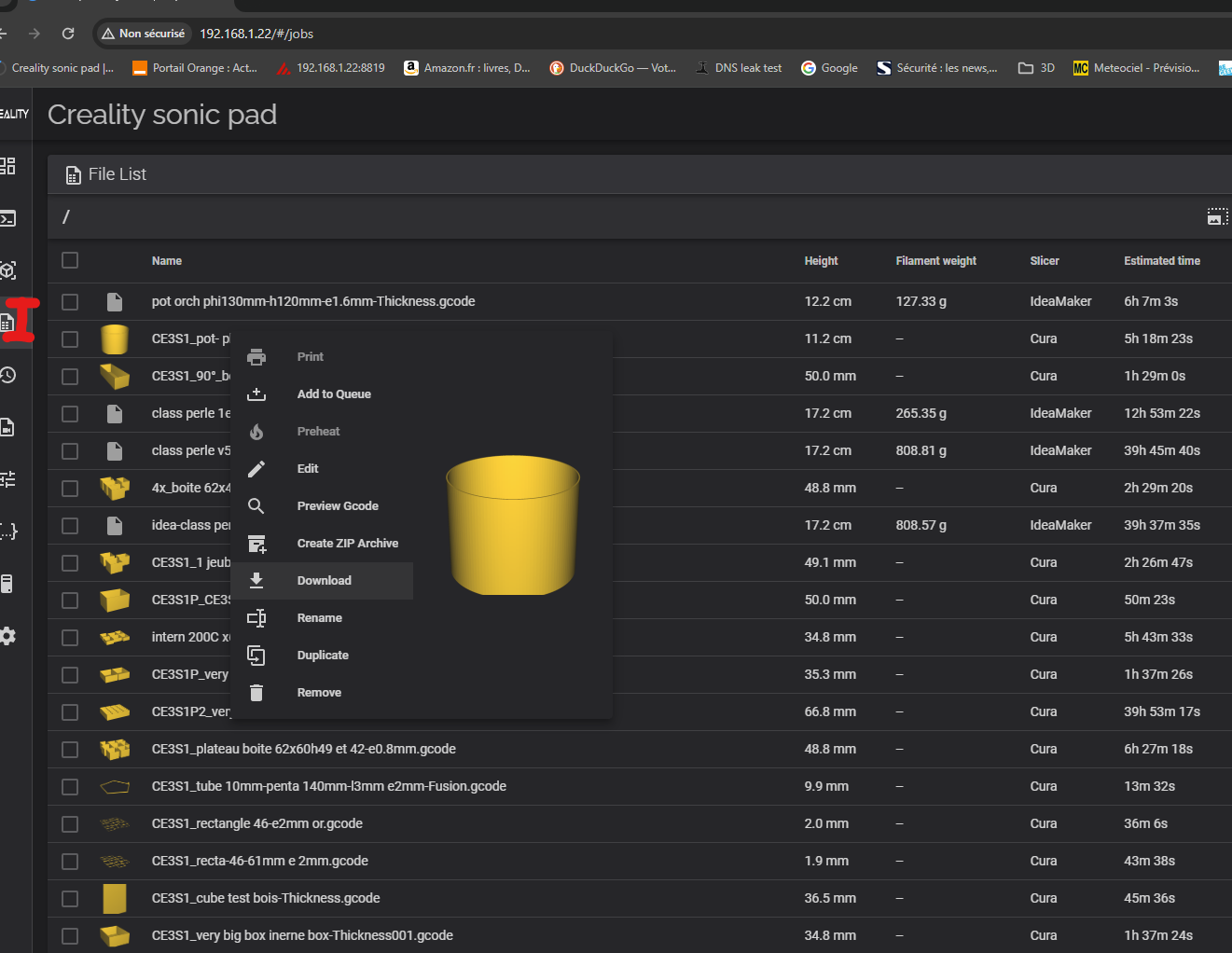
Task: Open the Settings gear sidebar icon
Action: click(7, 636)
